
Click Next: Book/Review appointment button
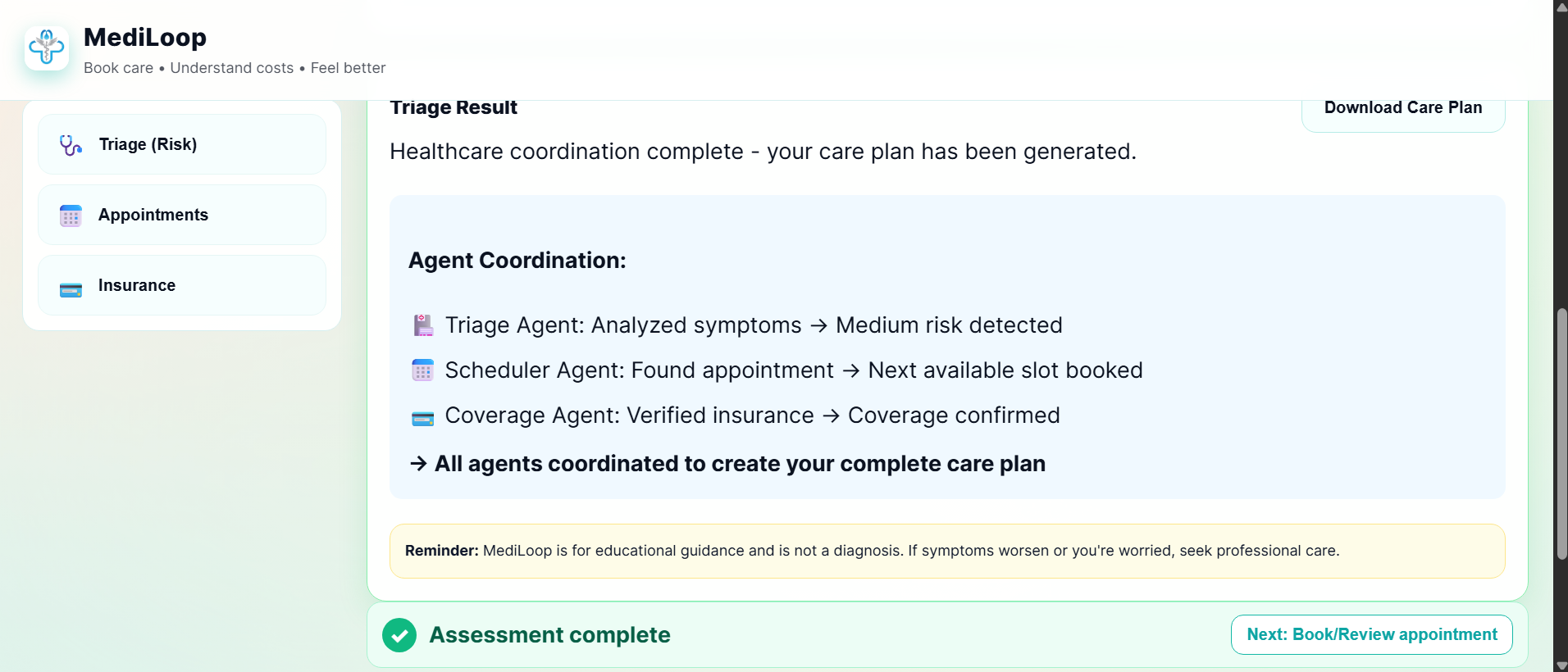1371,635
